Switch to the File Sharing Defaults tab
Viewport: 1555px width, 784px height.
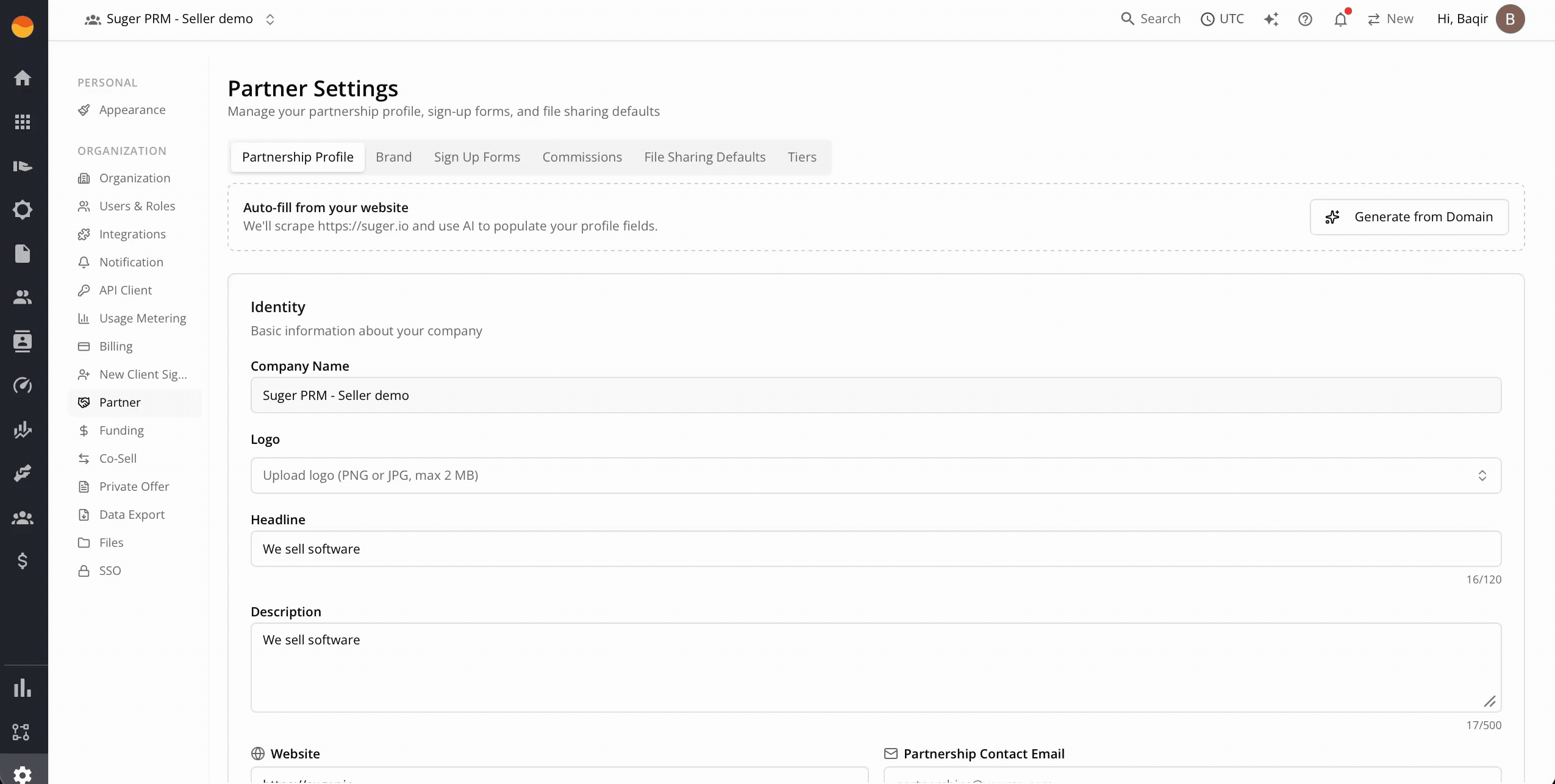coord(704,157)
